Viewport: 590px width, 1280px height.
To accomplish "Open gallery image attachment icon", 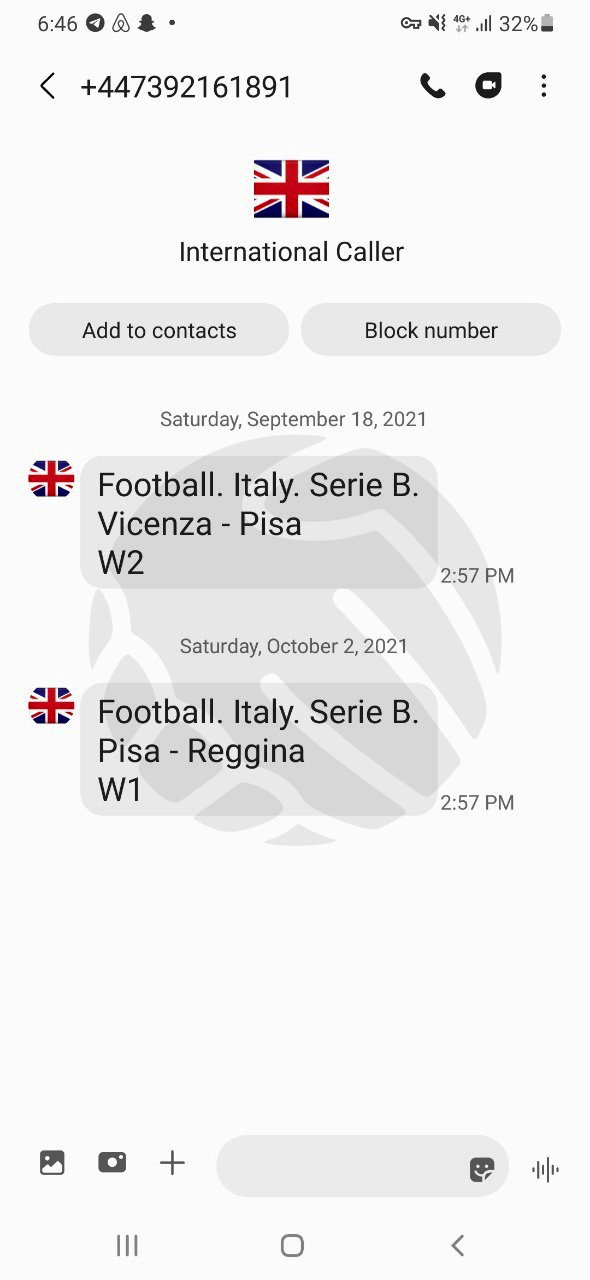I will 52,1163.
